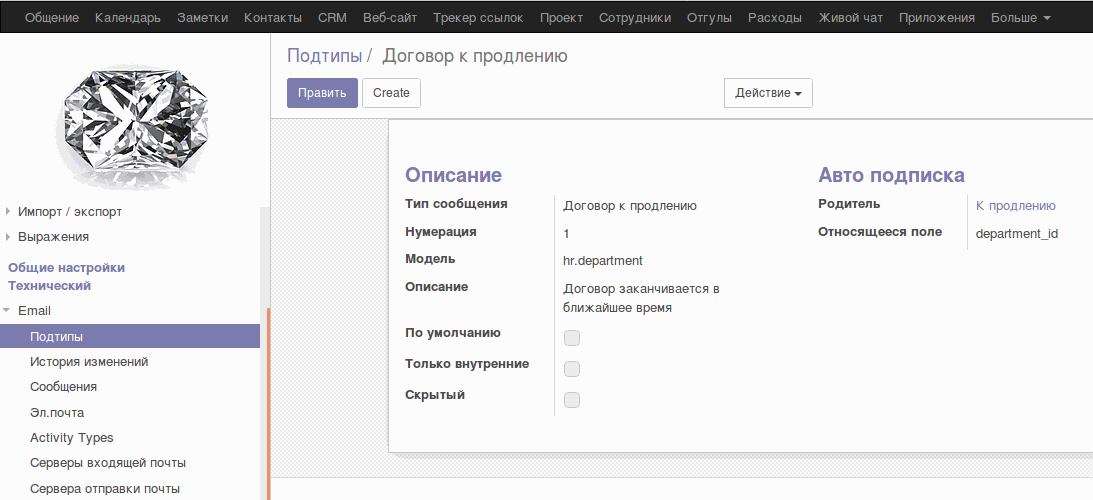Follow the 'К продлению' parent link
Image resolution: width=1093 pixels, height=500 pixels.
(1015, 206)
